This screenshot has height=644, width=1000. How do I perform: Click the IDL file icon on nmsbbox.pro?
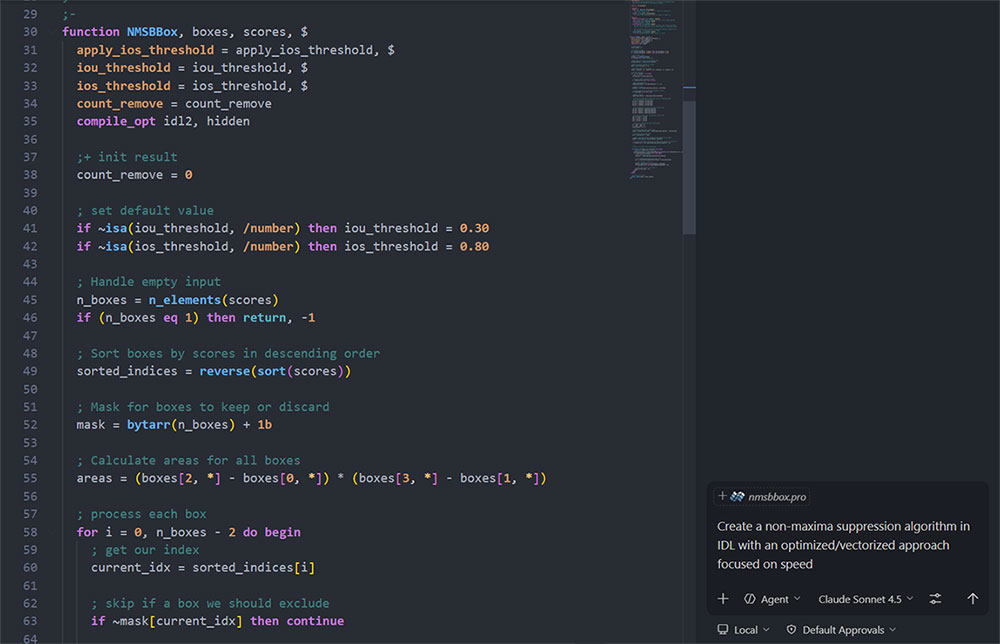(x=737, y=496)
